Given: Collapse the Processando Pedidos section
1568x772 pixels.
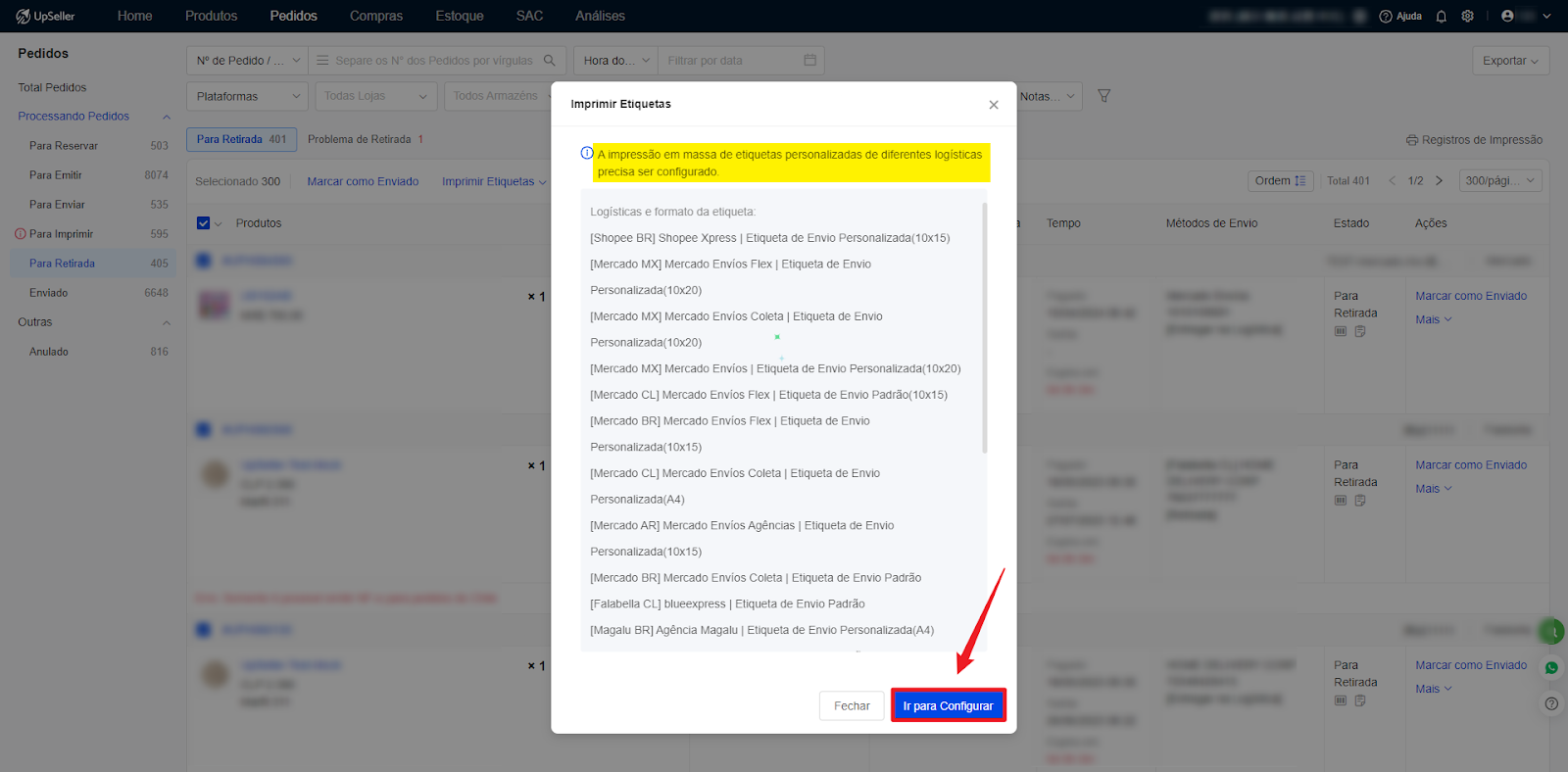Looking at the screenshot, I should (x=167, y=117).
